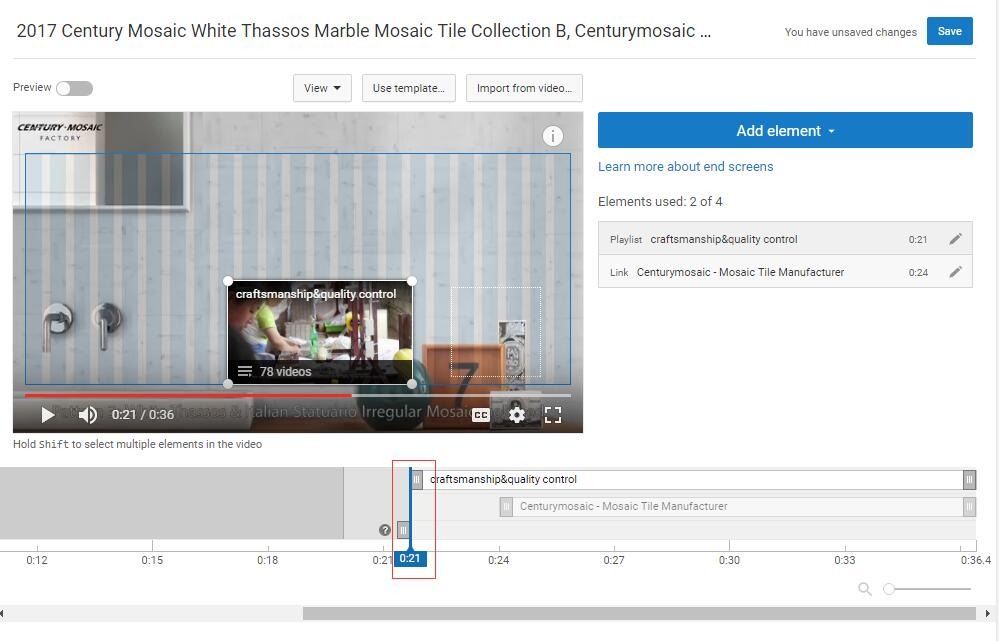Click the 0:21 playhead marker on timeline
Image resolution: width=999 pixels, height=641 pixels.
point(410,559)
